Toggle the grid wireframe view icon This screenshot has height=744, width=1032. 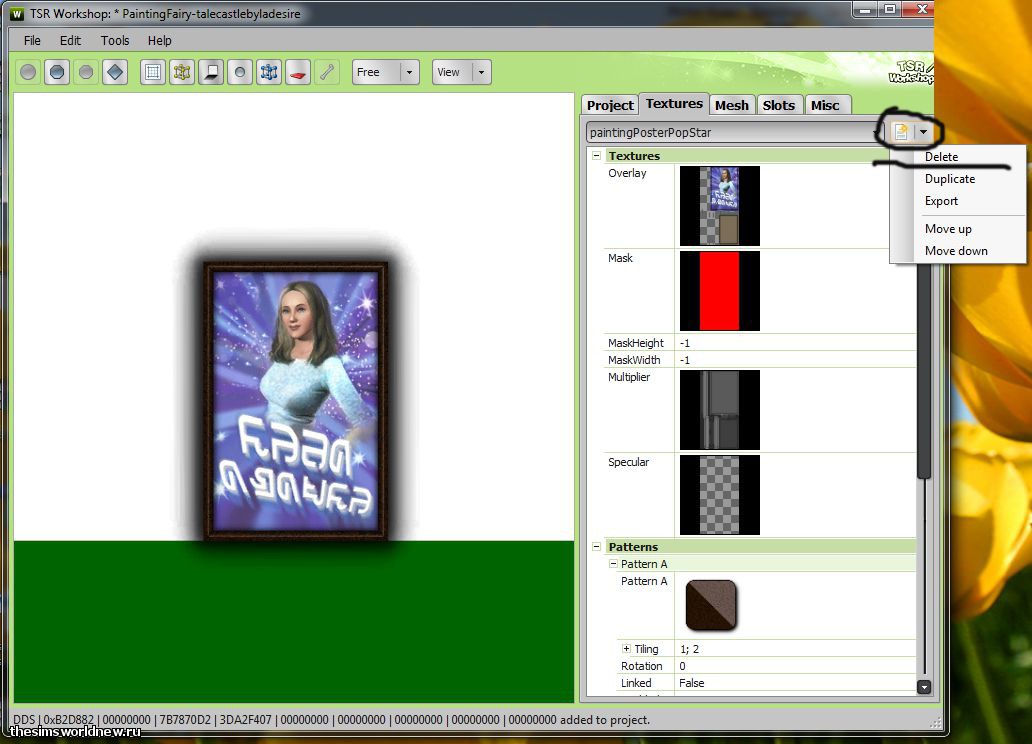tap(153, 72)
